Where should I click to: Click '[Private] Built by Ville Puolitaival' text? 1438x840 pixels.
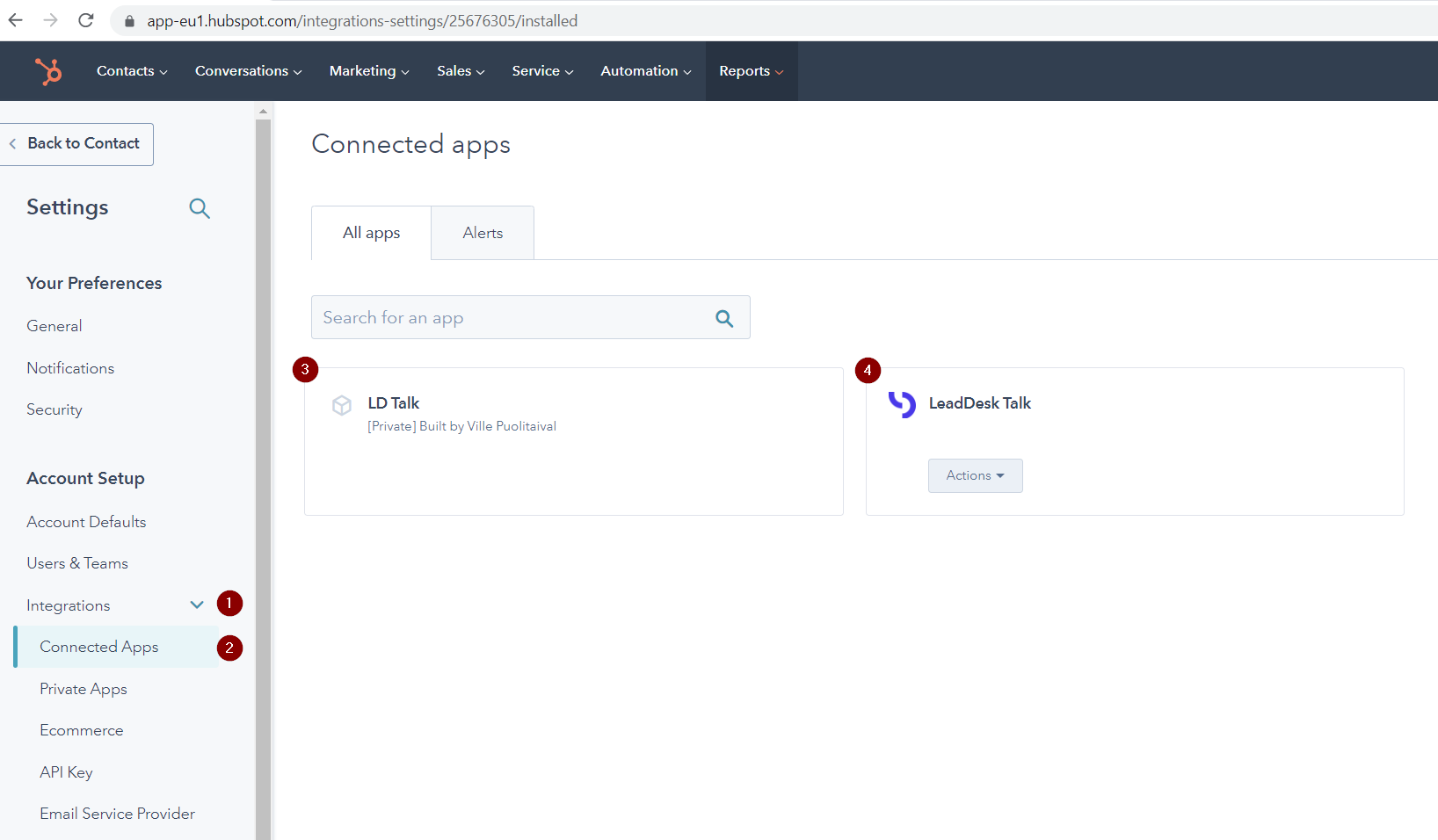pos(462,426)
